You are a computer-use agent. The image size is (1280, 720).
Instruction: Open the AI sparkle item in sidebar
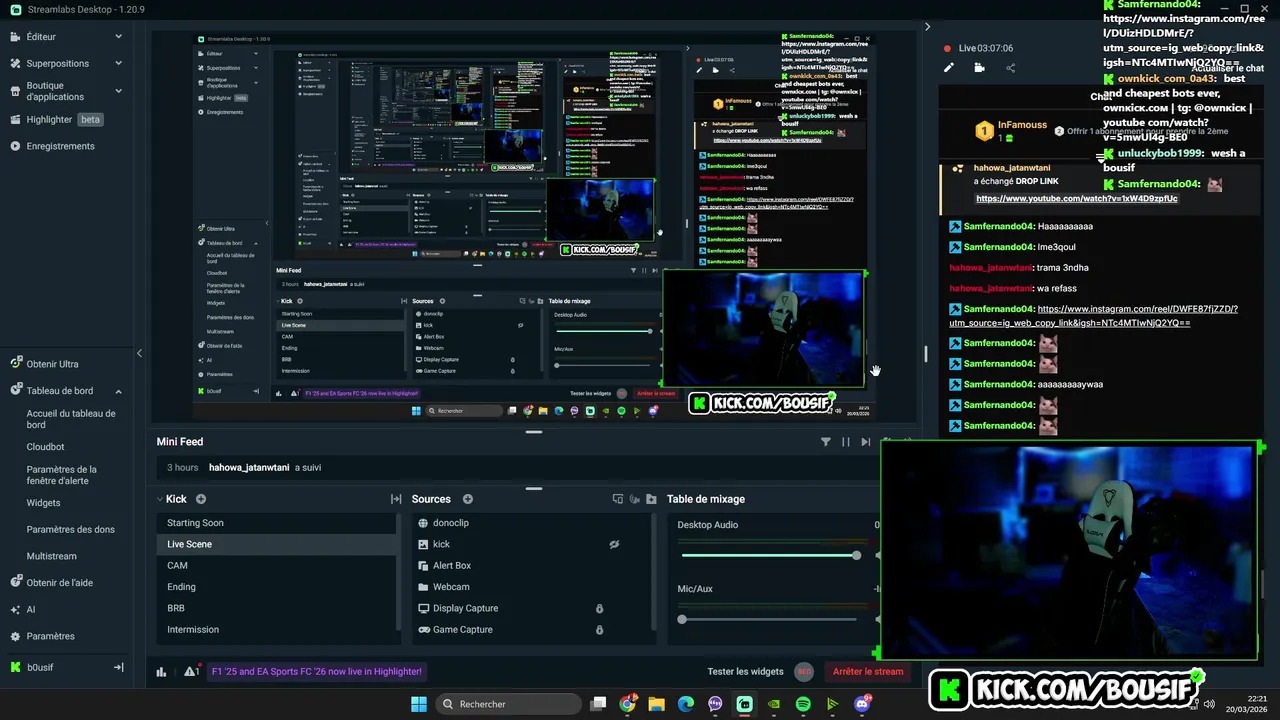click(24, 609)
